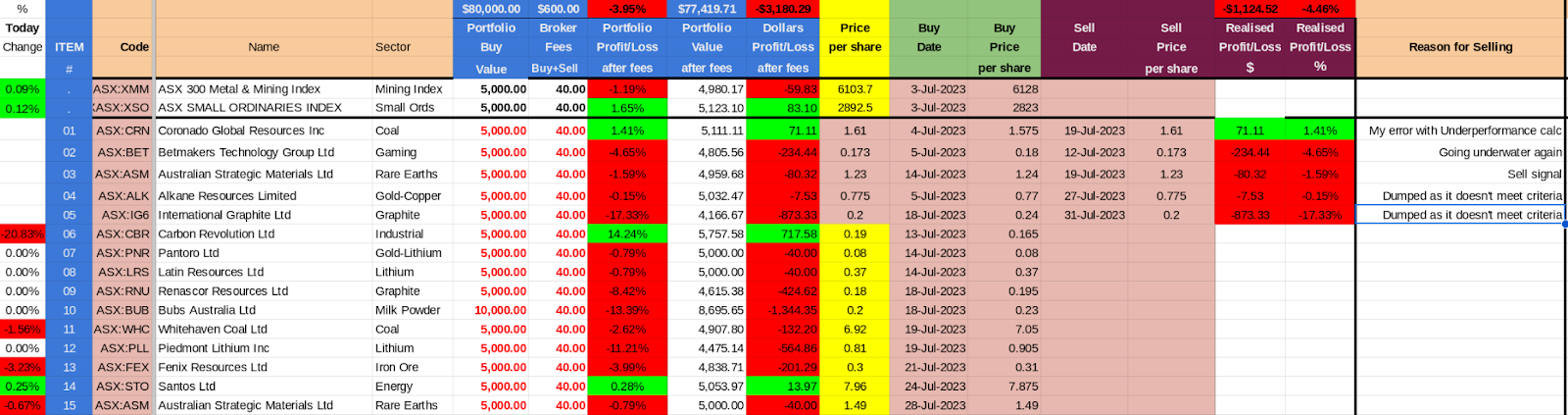The width and height of the screenshot is (1568, 415).
Task: Select the Milk Powder sector cell
Action: (x=413, y=310)
